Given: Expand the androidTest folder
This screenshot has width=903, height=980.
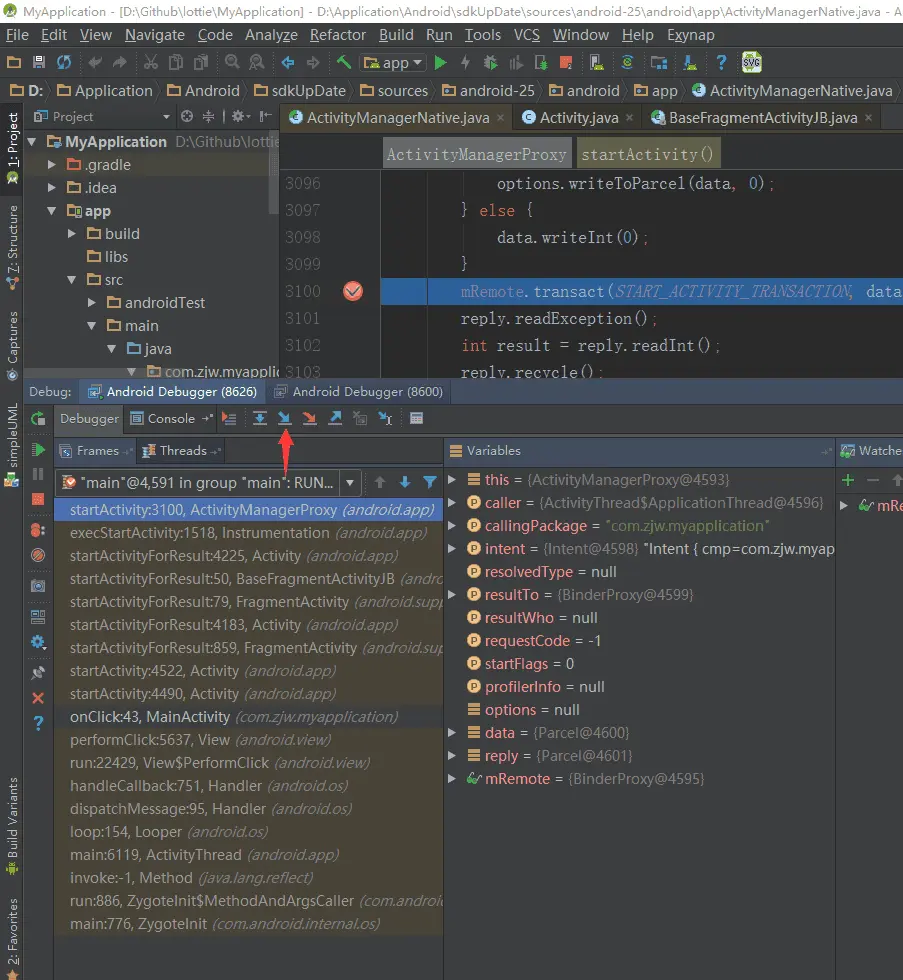Looking at the screenshot, I should (x=92, y=302).
